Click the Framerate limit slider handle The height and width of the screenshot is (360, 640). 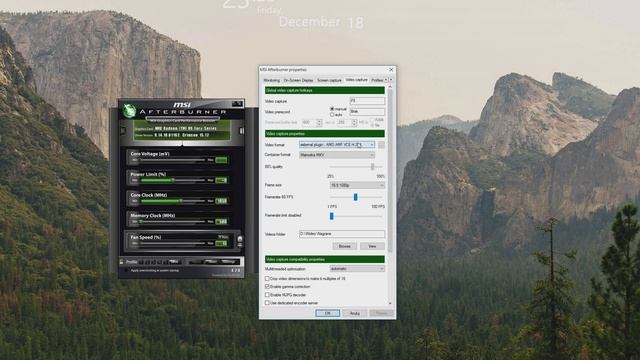(331, 216)
